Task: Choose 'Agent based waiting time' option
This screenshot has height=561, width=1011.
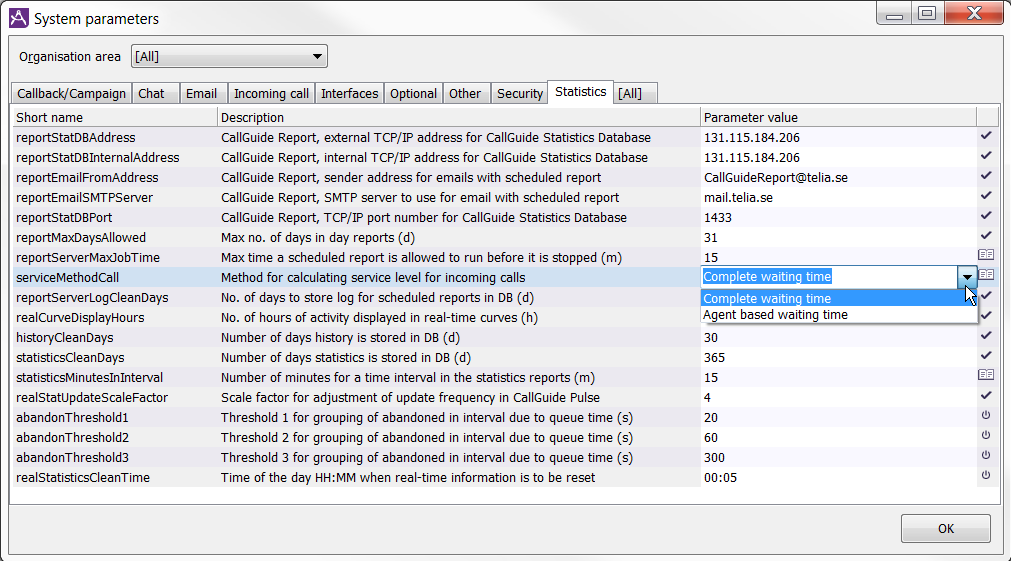Action: click(775, 315)
